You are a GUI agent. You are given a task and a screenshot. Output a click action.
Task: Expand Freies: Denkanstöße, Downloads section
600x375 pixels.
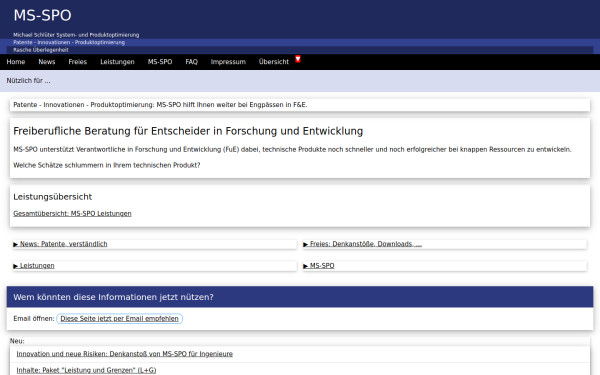(445, 244)
